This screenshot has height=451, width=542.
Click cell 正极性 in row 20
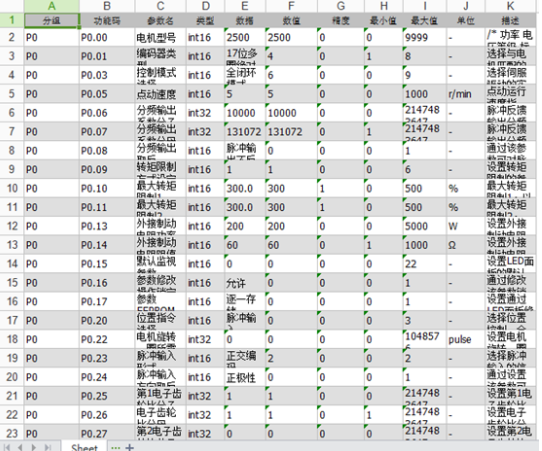coord(245,377)
